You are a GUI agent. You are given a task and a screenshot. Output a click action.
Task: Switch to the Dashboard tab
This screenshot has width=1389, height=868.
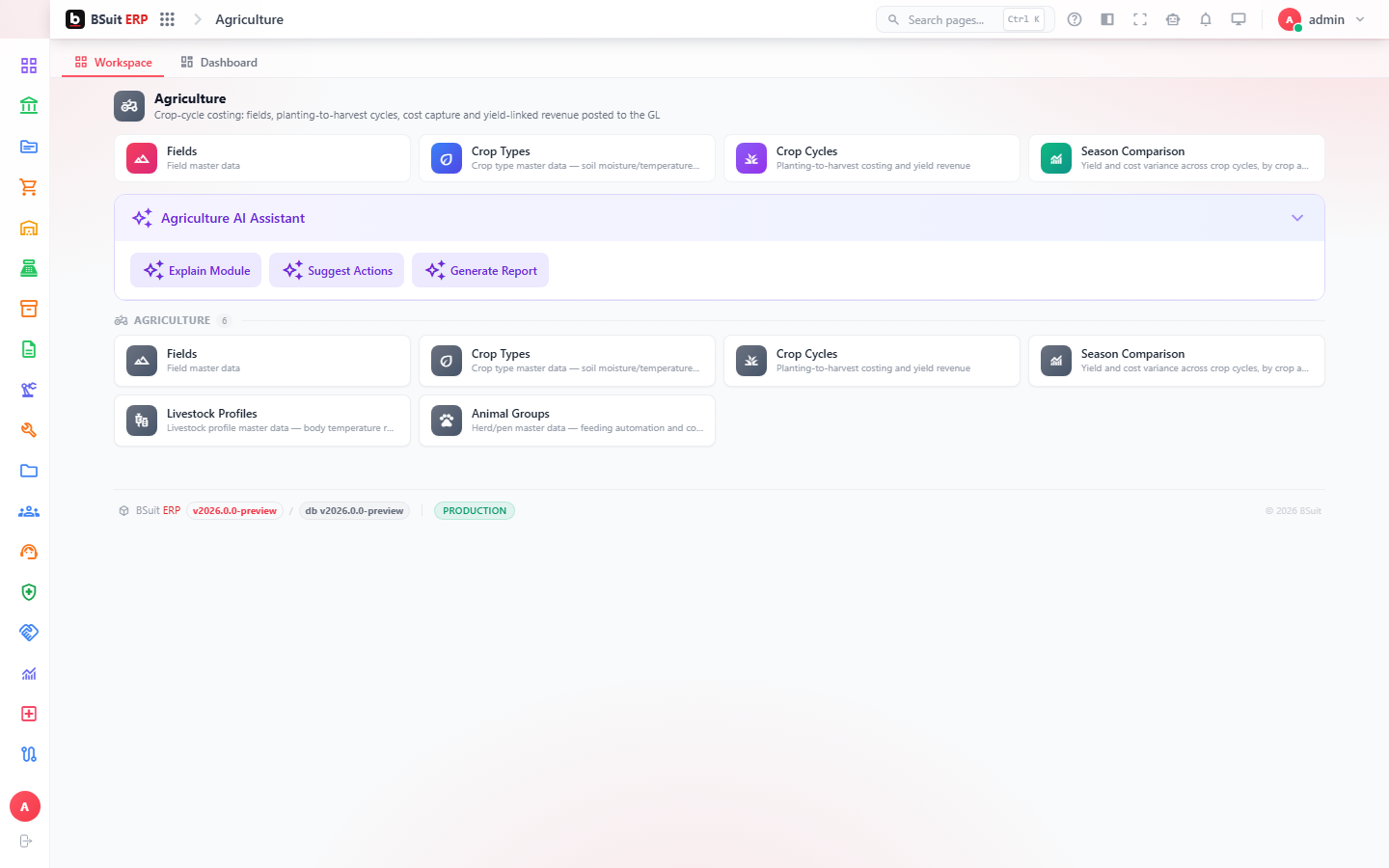pyautogui.click(x=219, y=63)
